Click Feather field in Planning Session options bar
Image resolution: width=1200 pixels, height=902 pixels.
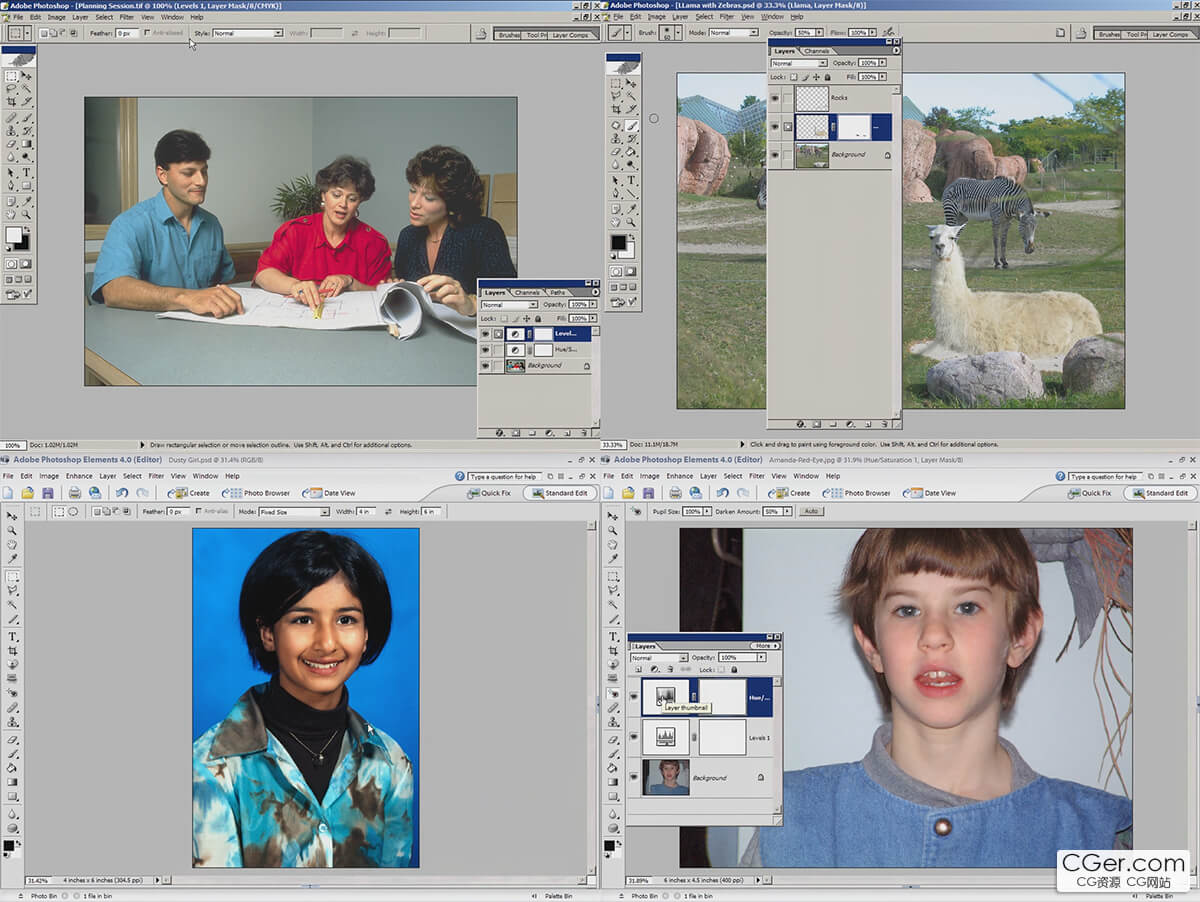pos(127,33)
